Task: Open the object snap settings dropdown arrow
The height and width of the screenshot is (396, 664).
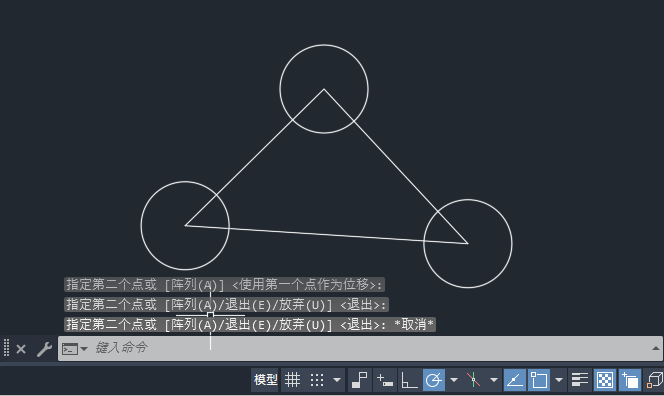Action: click(x=559, y=379)
